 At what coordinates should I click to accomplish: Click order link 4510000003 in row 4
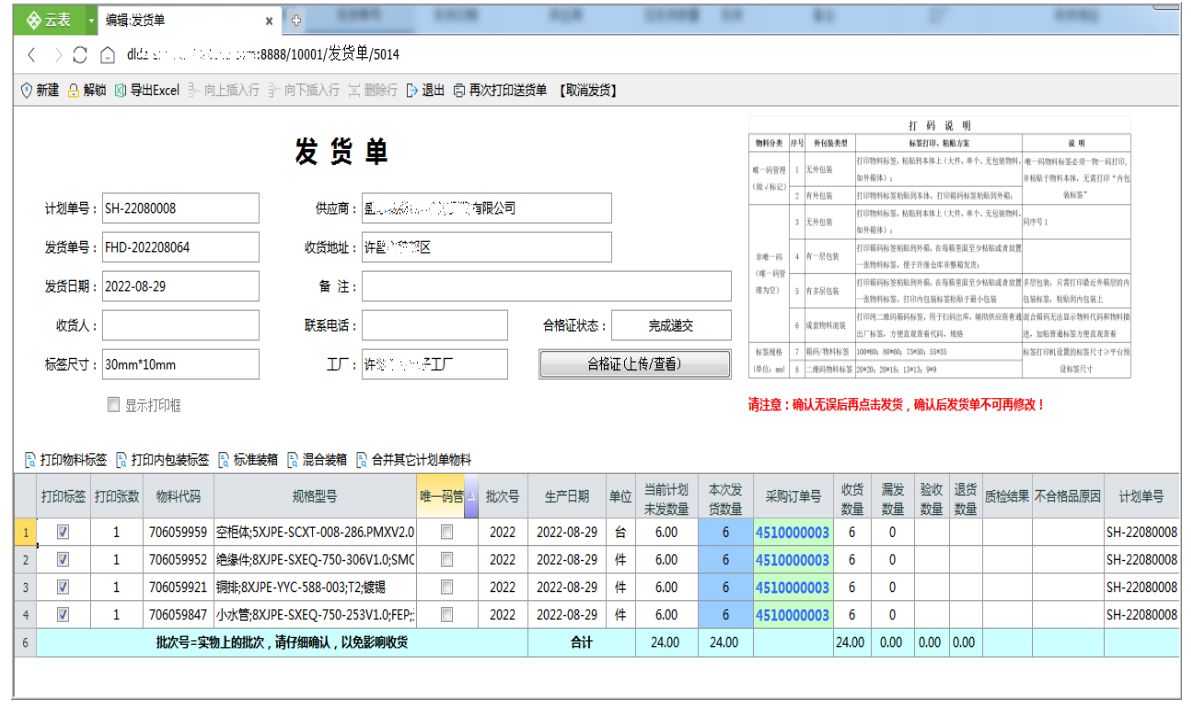(x=792, y=614)
